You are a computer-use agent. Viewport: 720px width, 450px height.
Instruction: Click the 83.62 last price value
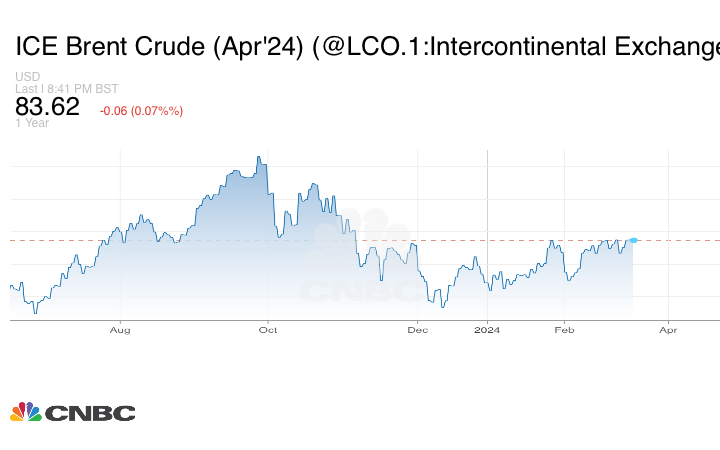click(47, 107)
